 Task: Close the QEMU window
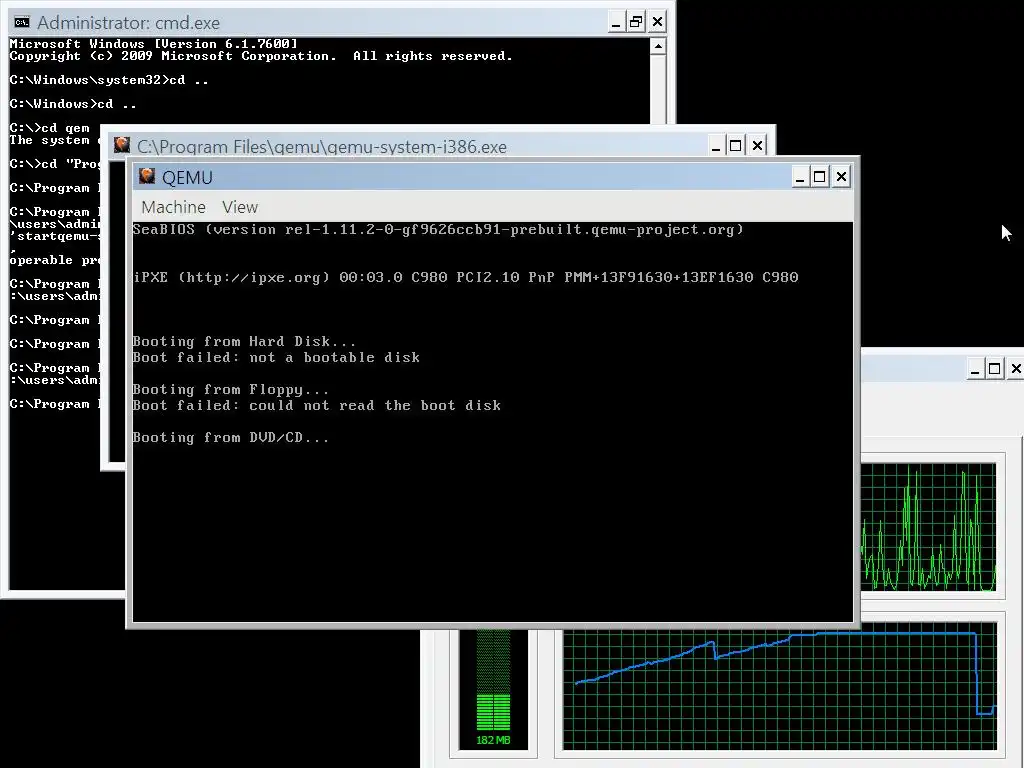841,177
